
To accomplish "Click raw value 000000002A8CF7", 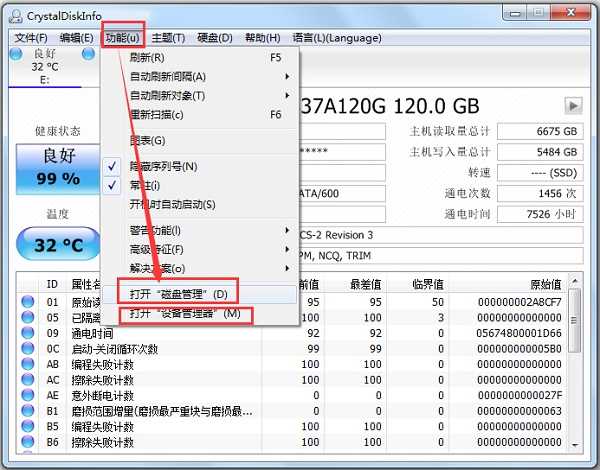I will click(519, 302).
